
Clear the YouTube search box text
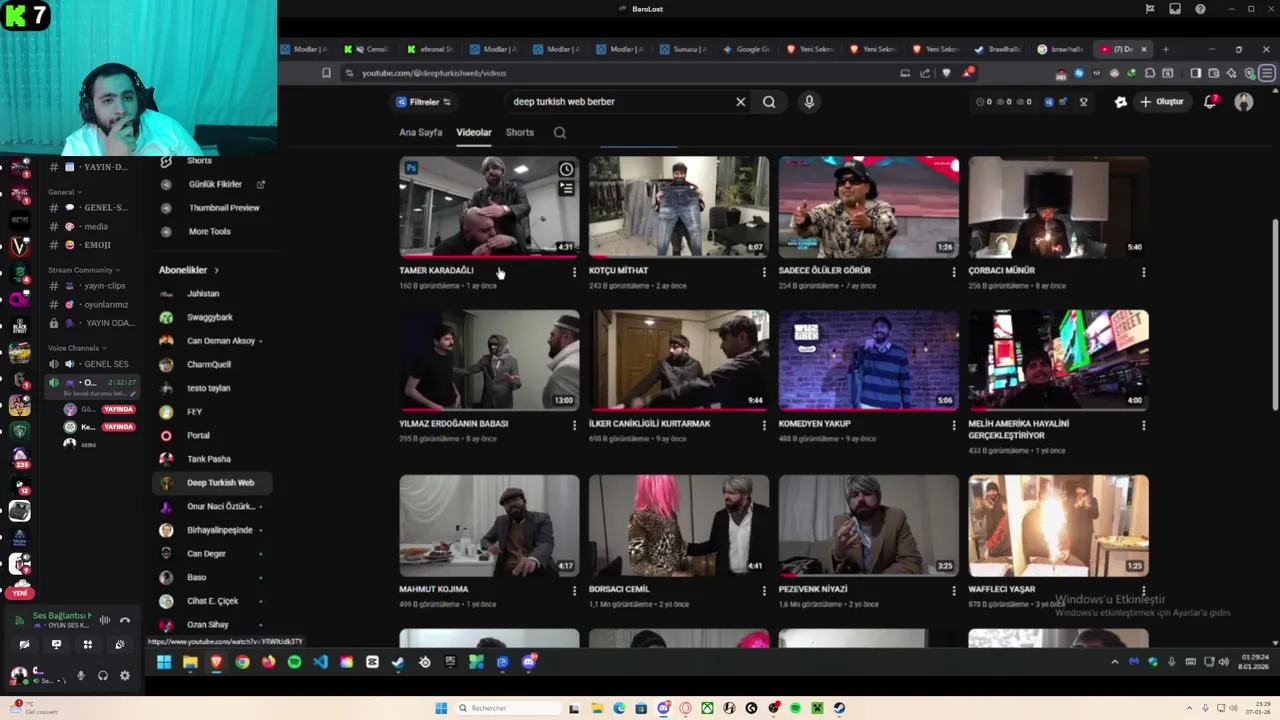point(741,102)
